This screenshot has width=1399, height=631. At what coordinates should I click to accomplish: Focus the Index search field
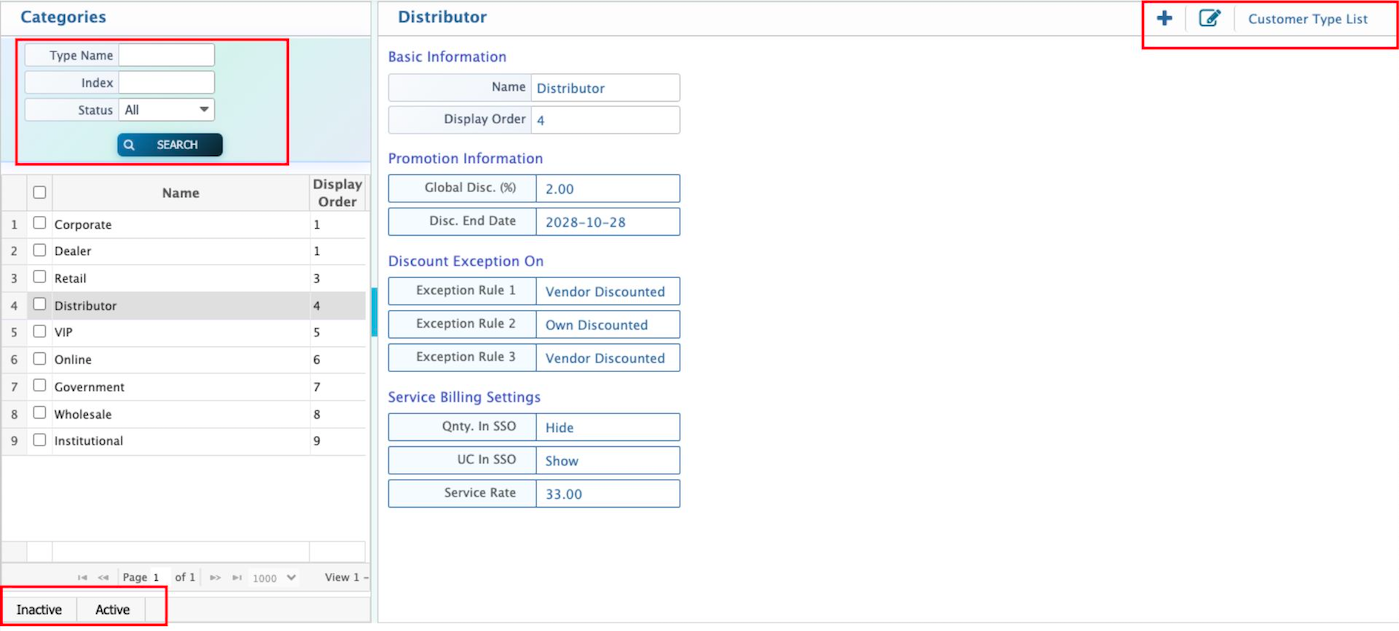(166, 83)
